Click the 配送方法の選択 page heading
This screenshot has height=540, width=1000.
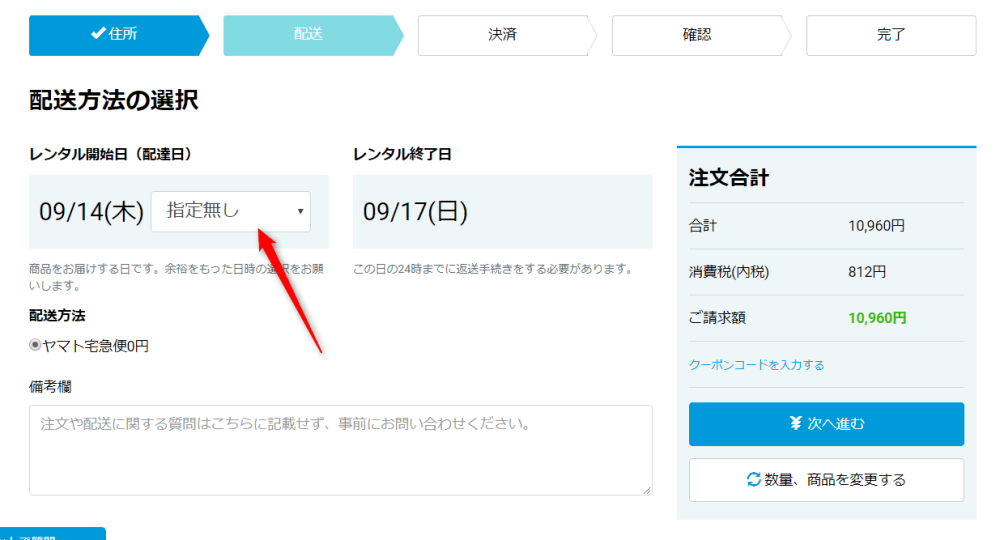click(x=114, y=100)
